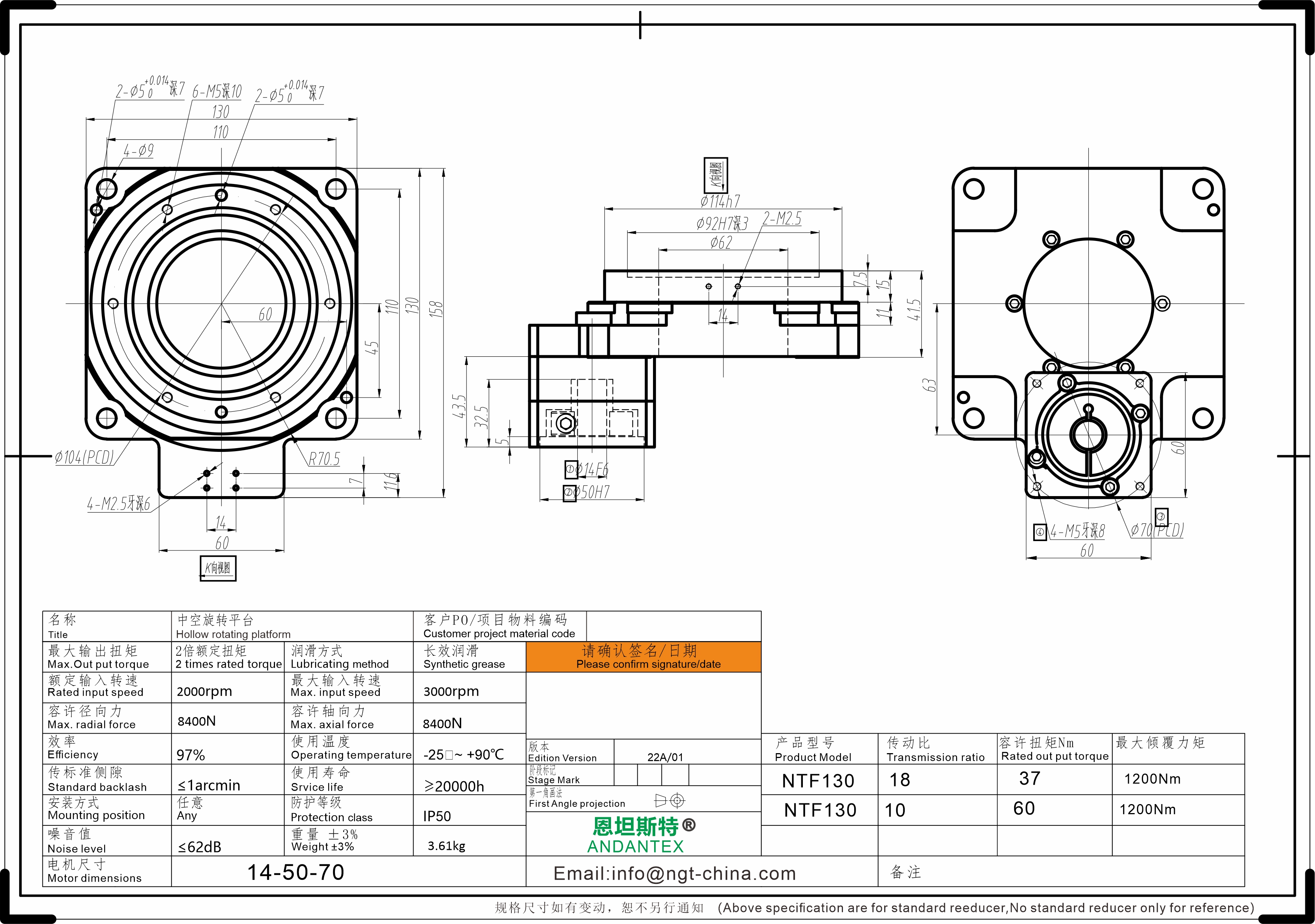The image size is (1315, 924).
Task: Select motor dimensions value 14-50-70
Action: coord(296,872)
